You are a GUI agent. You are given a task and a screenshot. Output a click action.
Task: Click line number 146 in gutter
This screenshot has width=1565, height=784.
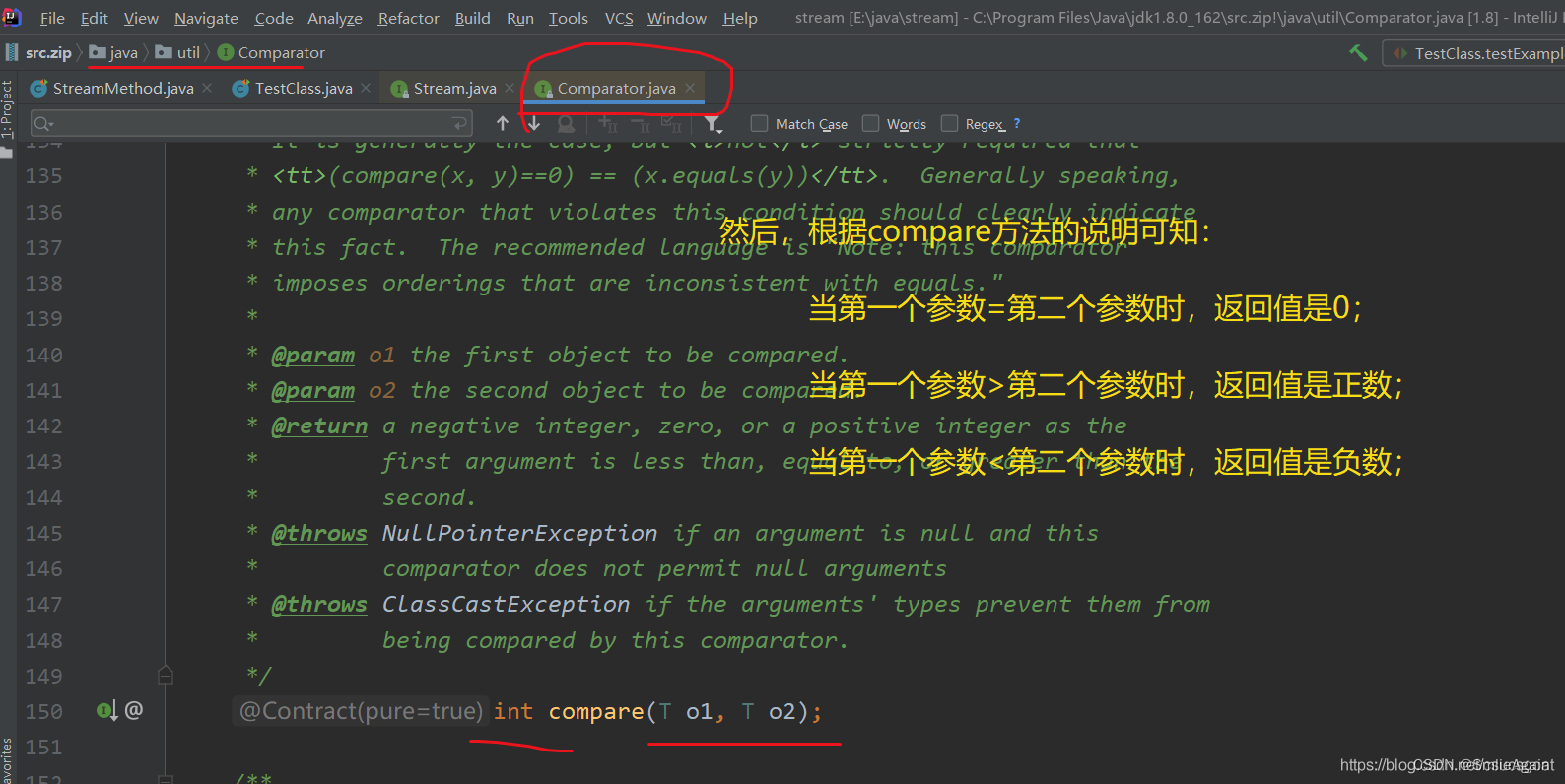[x=43, y=568]
